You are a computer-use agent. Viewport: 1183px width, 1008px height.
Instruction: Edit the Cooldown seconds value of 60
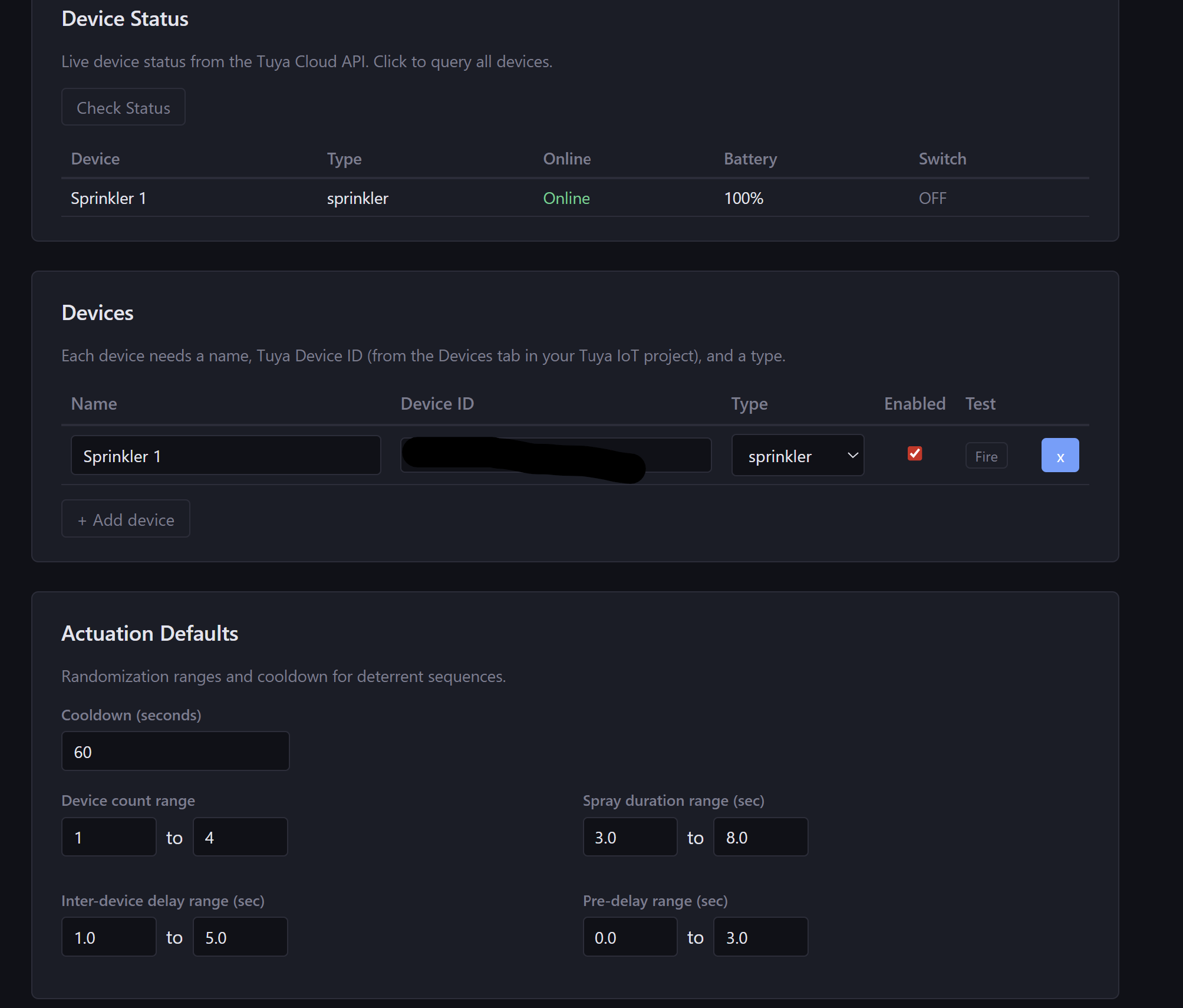(174, 751)
